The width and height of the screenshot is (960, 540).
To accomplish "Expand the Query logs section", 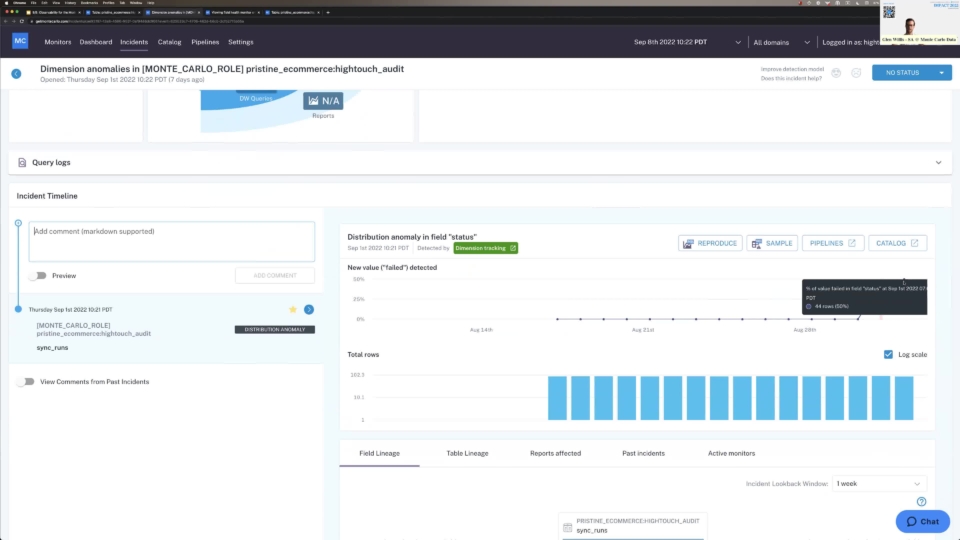I will pos(939,163).
